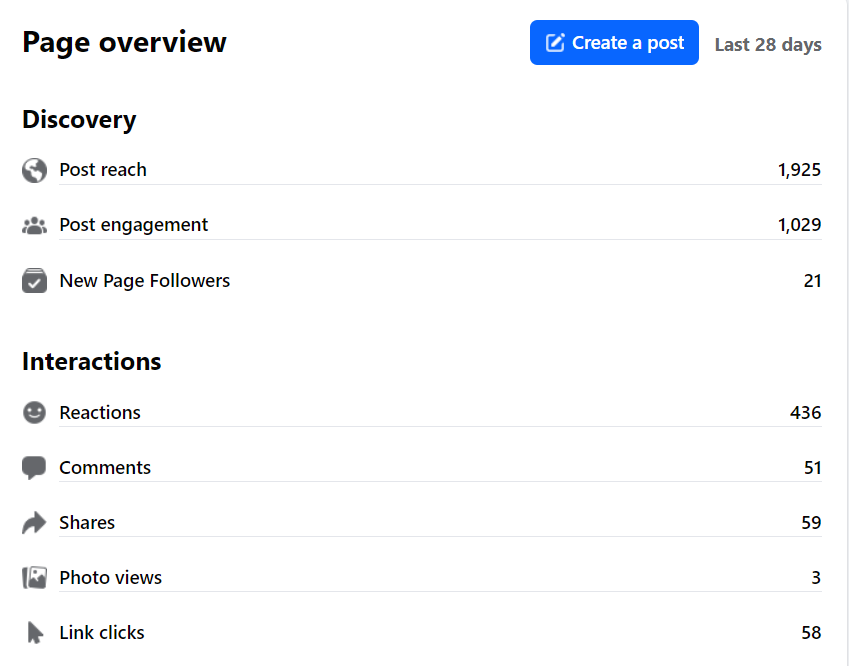849x666 pixels.
Task: Click the Shares count 59
Action: [811, 523]
